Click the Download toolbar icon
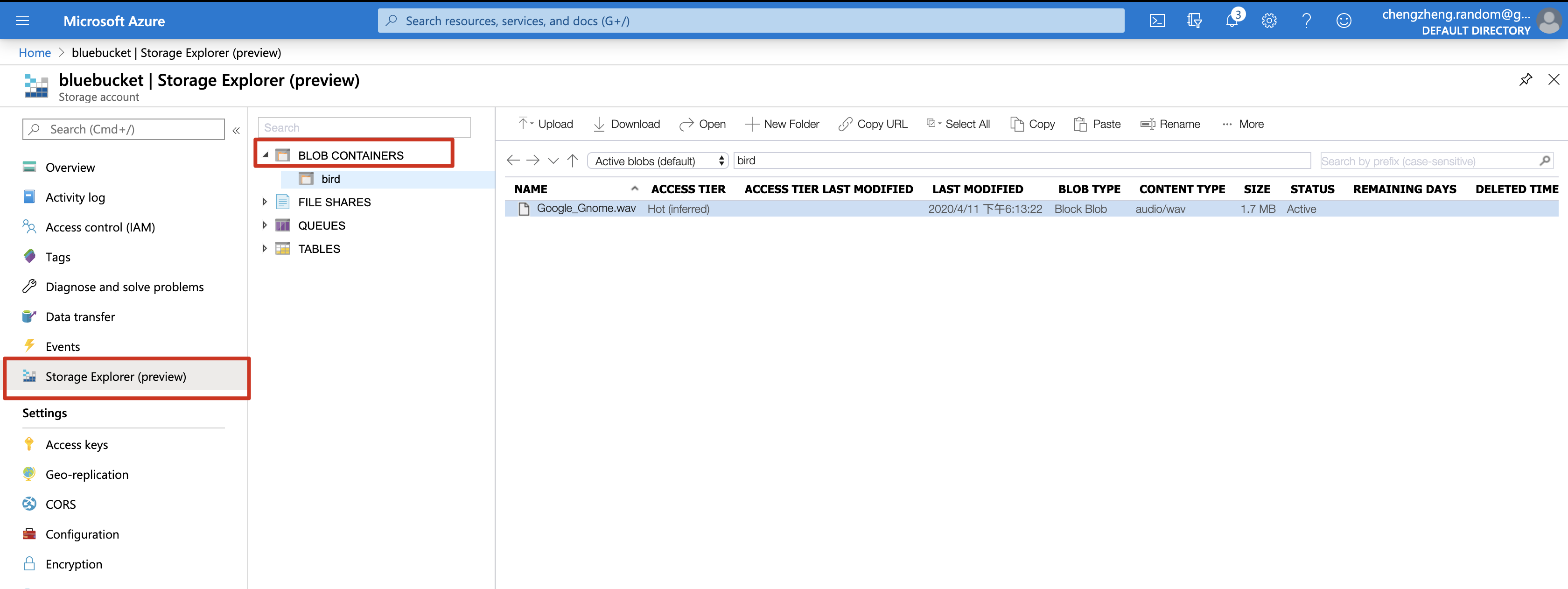 pyautogui.click(x=599, y=124)
